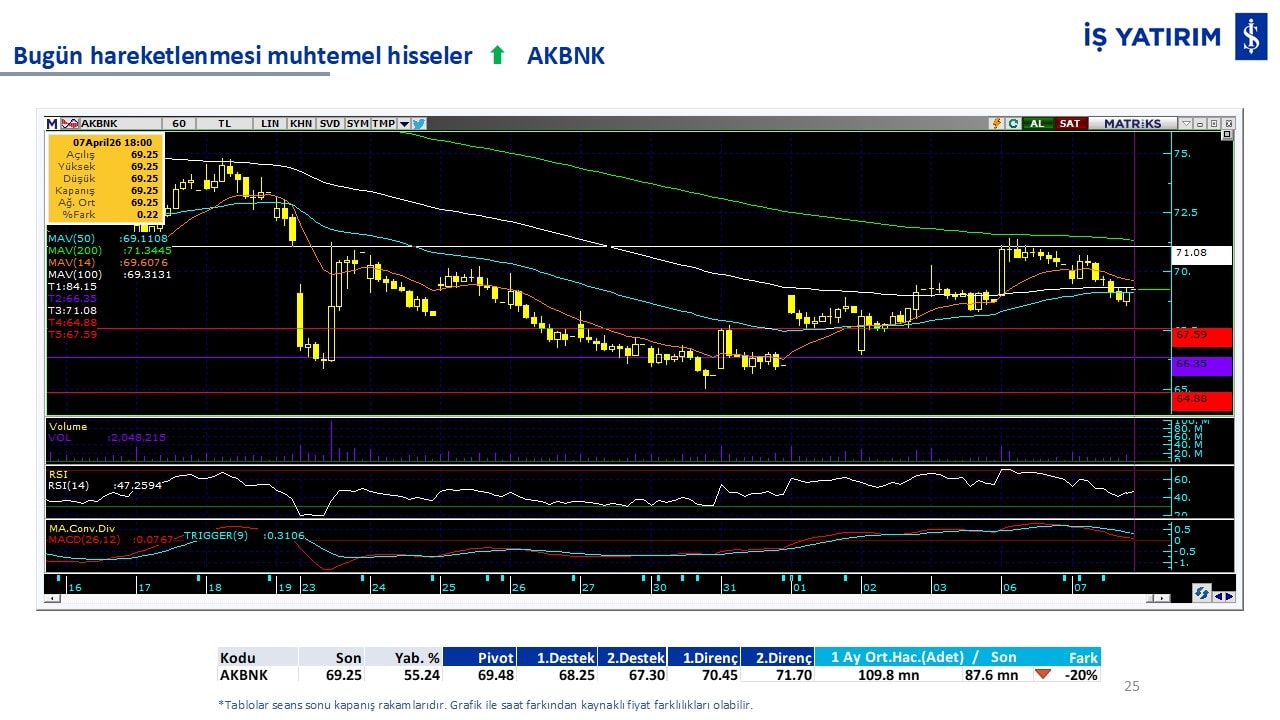Select the TMP toolbar item
This screenshot has width=1280, height=720.
pyautogui.click(x=383, y=124)
